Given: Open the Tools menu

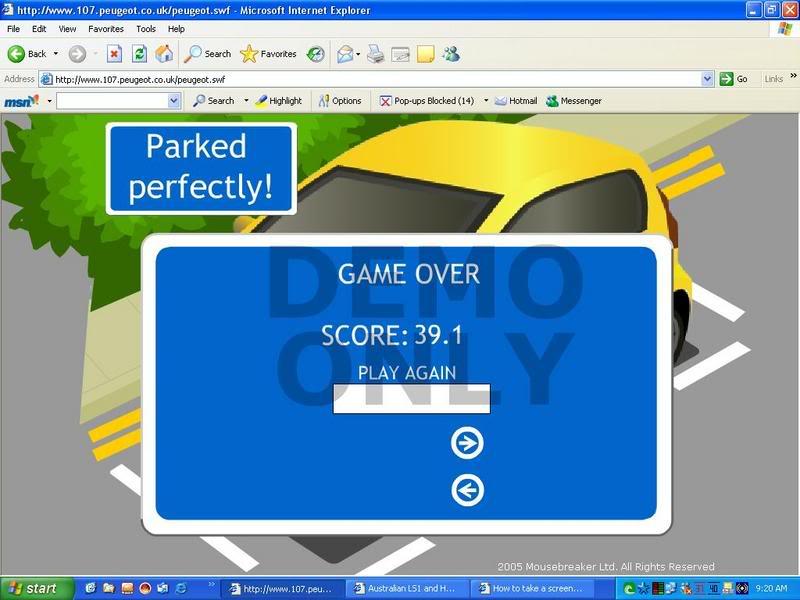Looking at the screenshot, I should [x=146, y=29].
